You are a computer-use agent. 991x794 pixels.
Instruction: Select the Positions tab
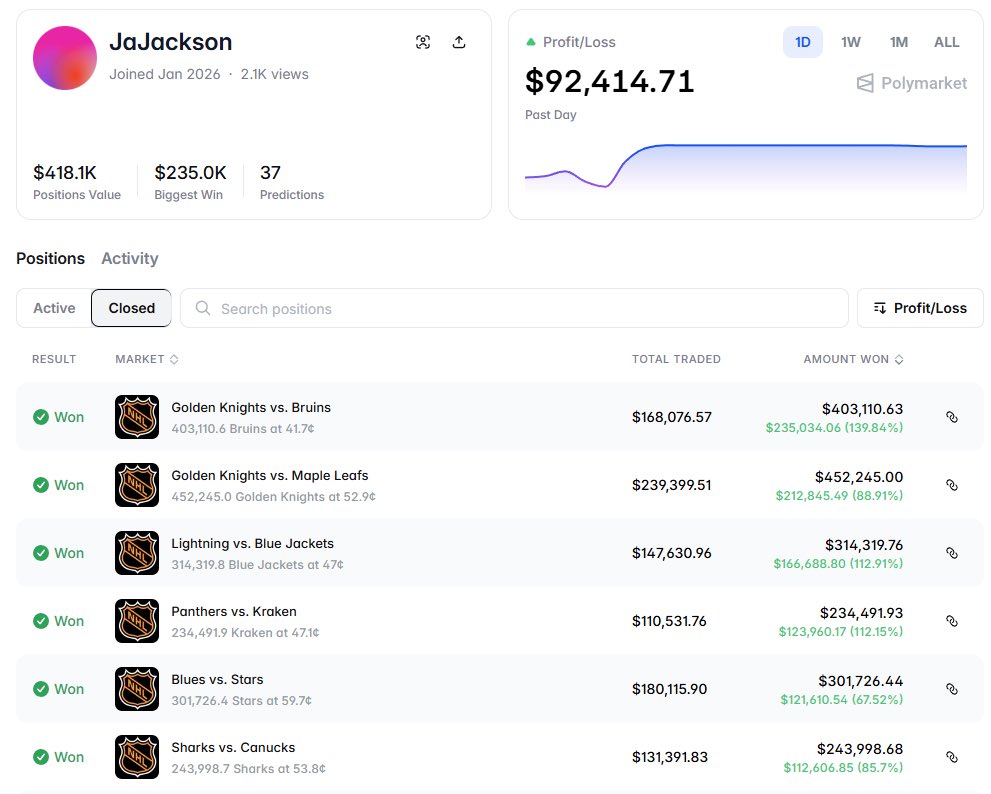[50, 258]
